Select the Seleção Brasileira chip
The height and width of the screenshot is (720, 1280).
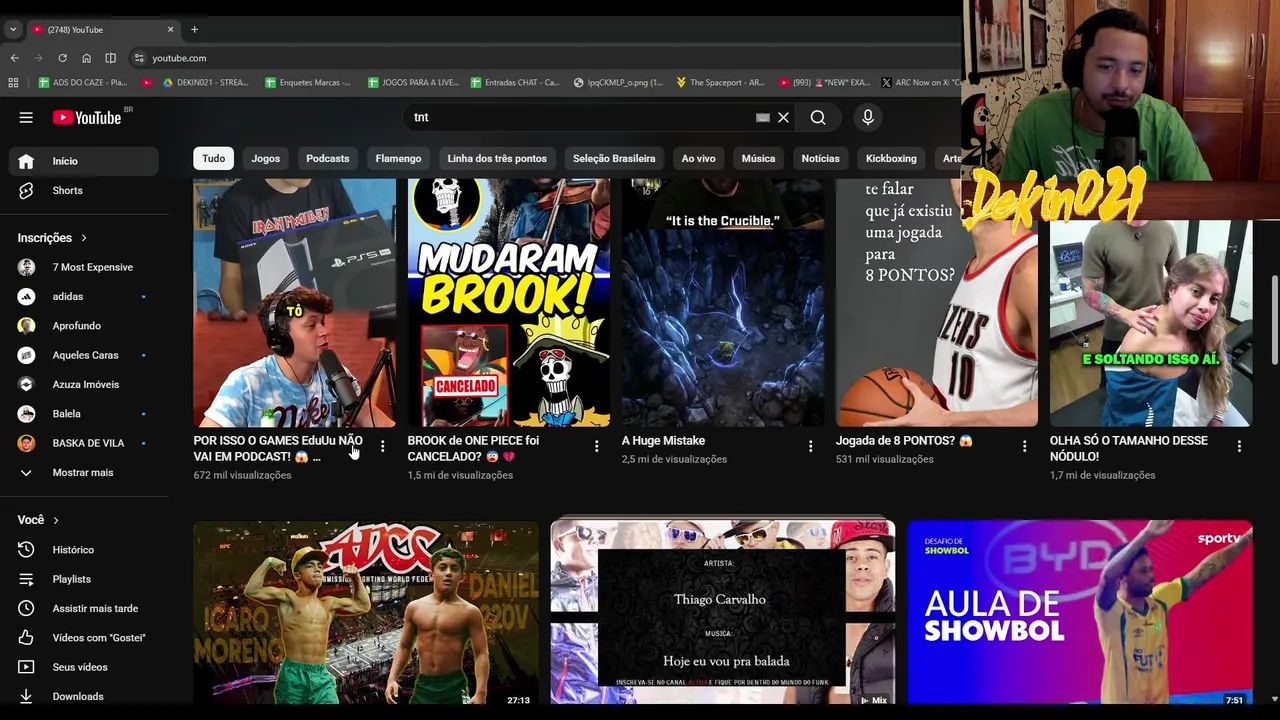point(614,158)
